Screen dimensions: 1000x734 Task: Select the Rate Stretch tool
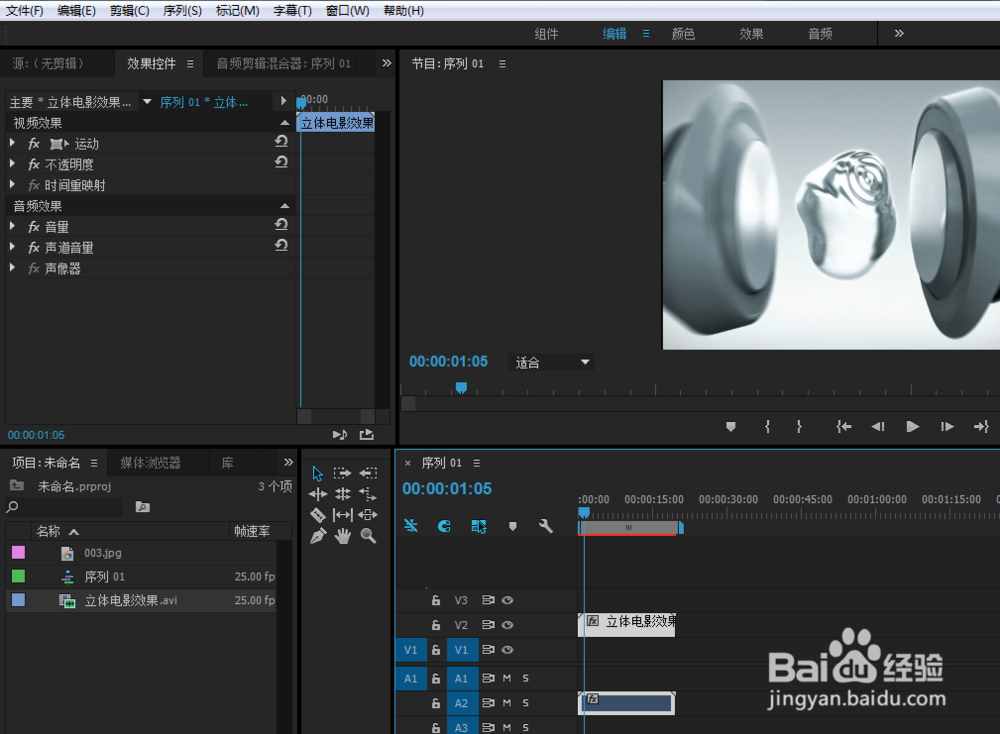(368, 494)
